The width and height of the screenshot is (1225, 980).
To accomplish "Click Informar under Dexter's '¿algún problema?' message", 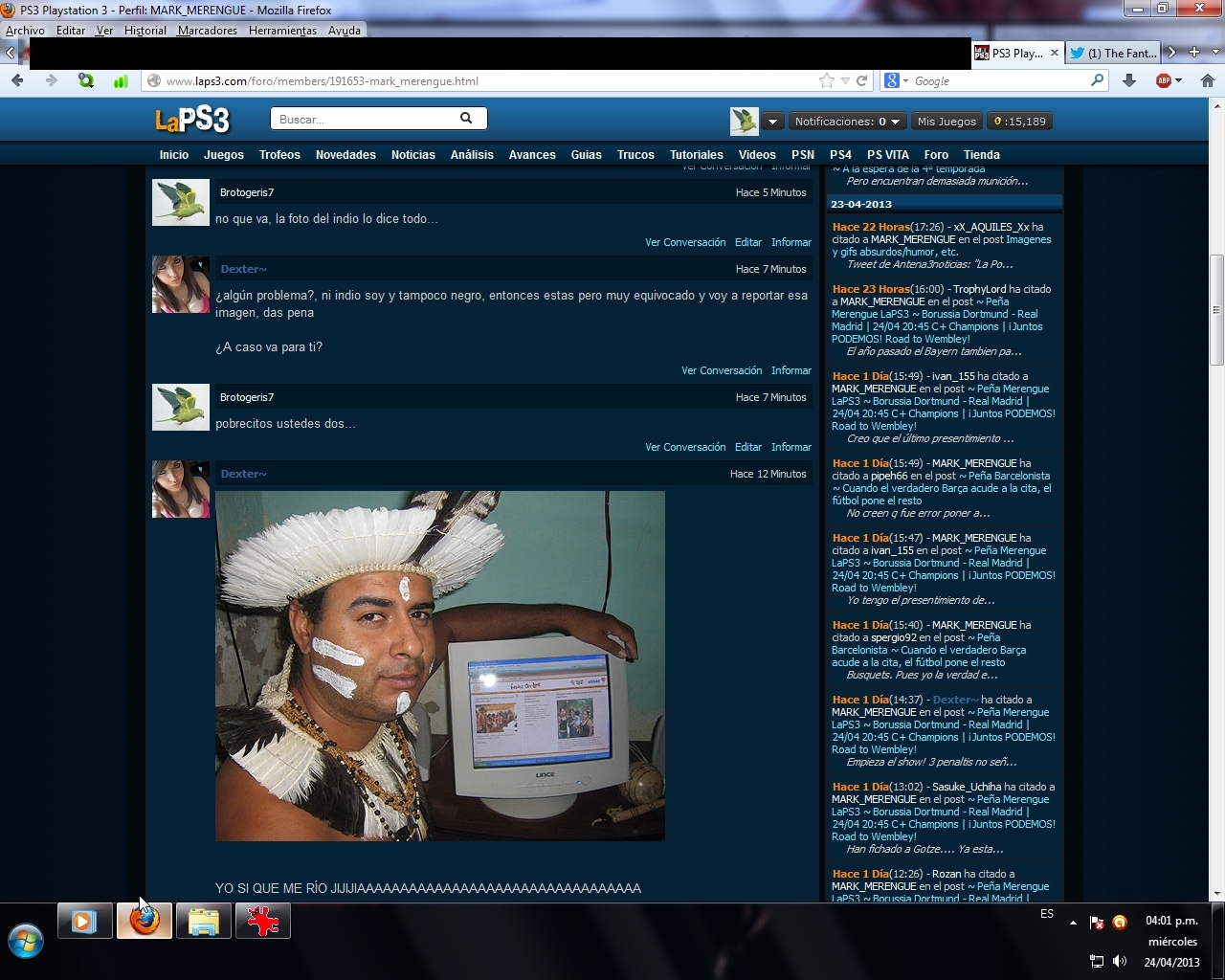I will point(791,370).
